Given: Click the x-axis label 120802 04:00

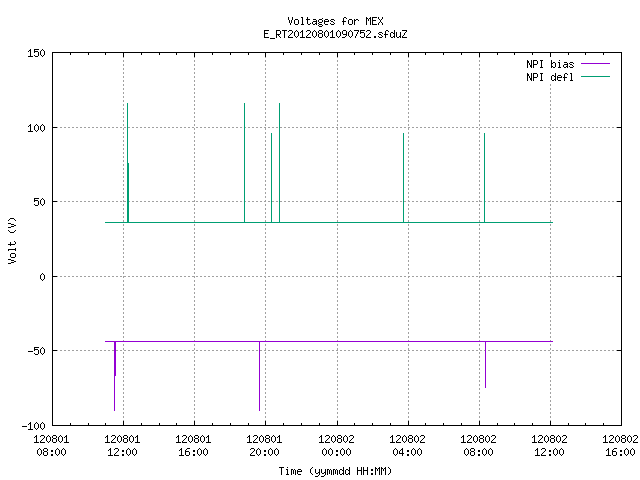Looking at the screenshot, I should point(407,446).
